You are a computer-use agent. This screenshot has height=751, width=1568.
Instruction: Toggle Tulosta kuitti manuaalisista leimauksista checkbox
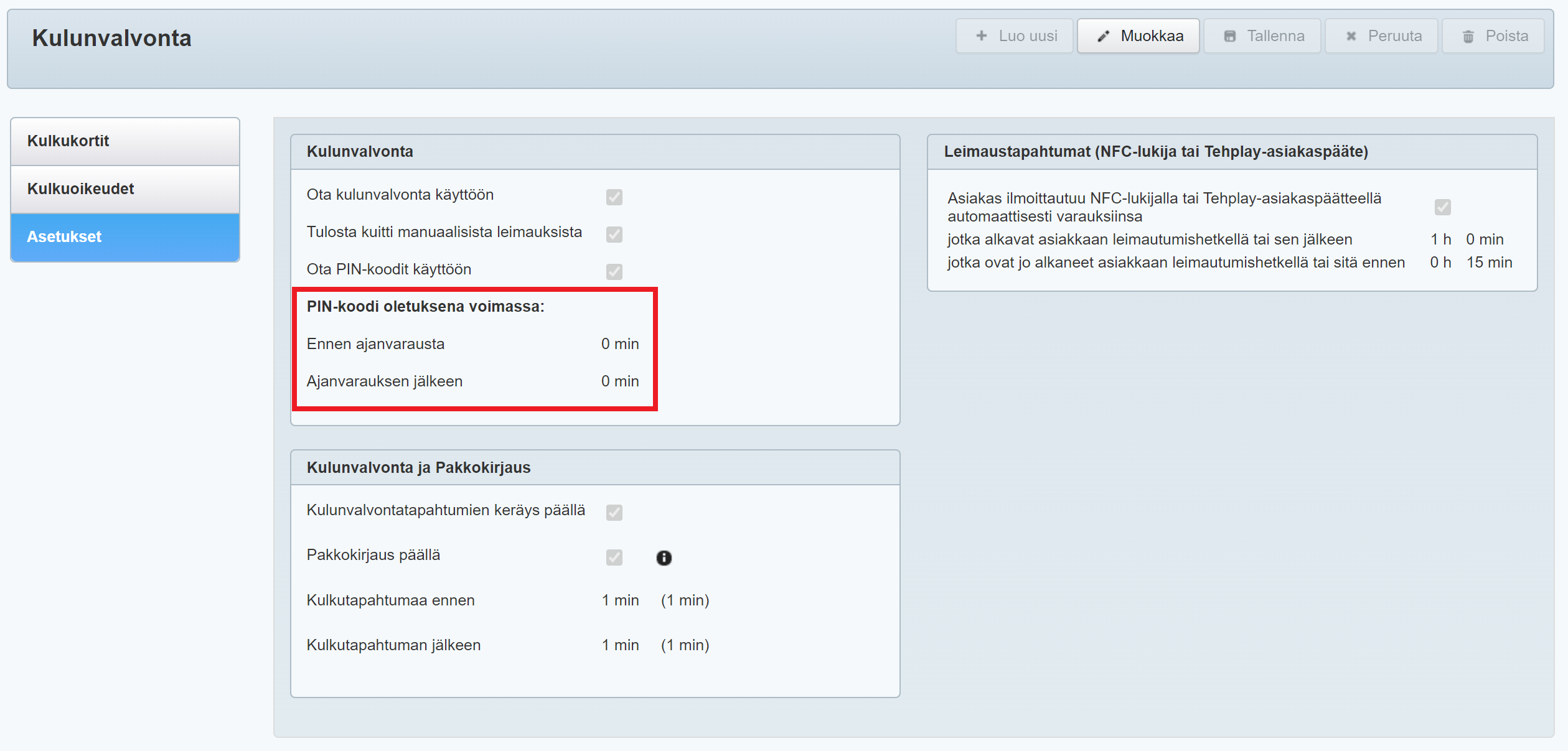pyautogui.click(x=614, y=235)
